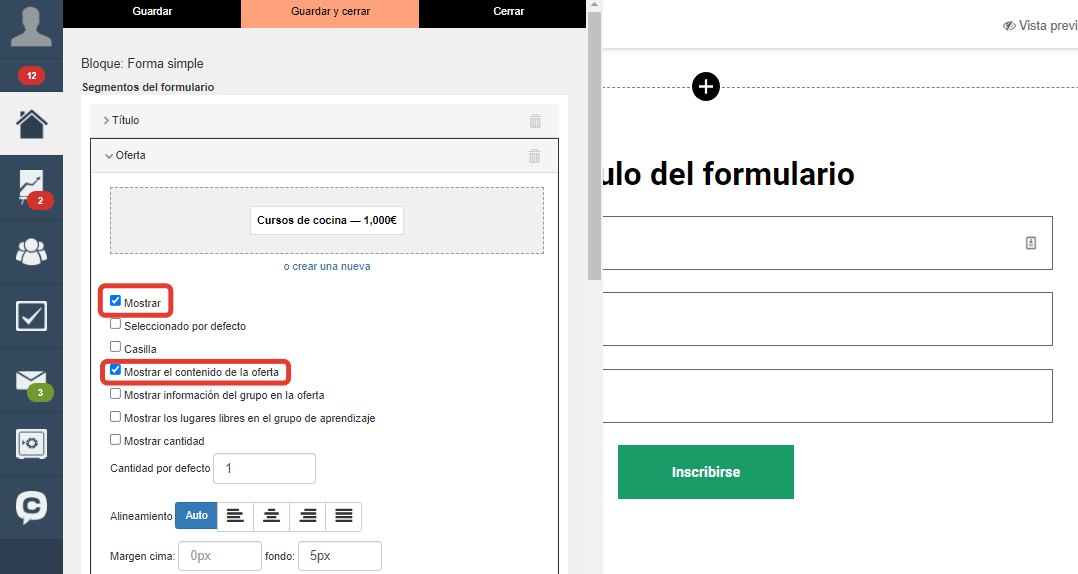Click the 'Bloque: Forma simple' heading
The height and width of the screenshot is (574, 1078).
tap(142, 63)
